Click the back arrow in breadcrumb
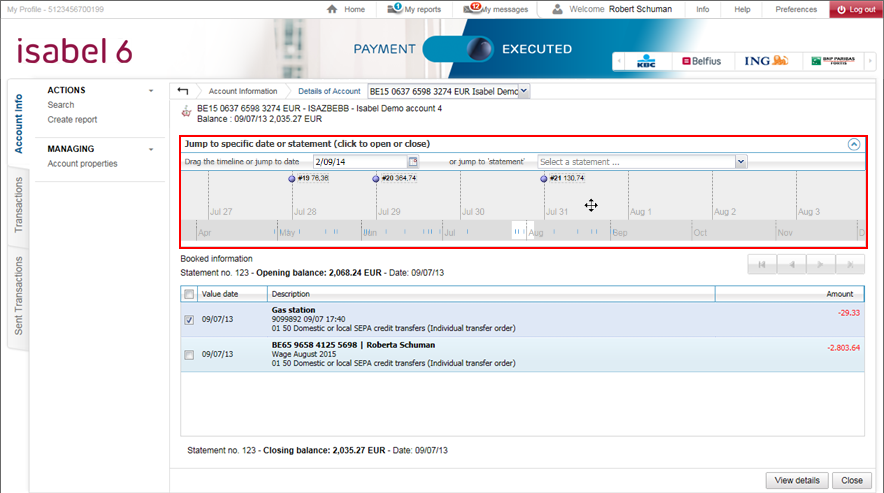The image size is (884, 493). tap(183, 91)
